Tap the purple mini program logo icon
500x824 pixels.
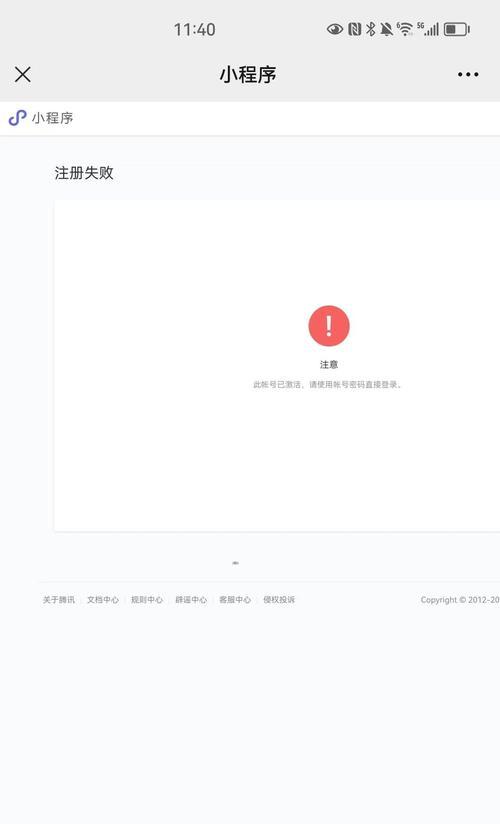click(x=17, y=118)
